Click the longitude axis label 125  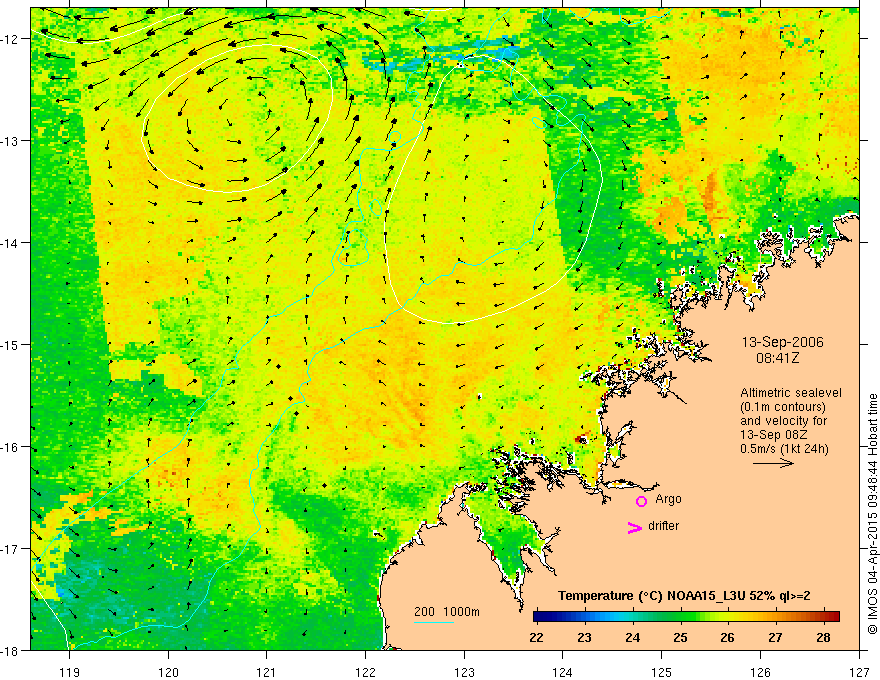pos(662,672)
